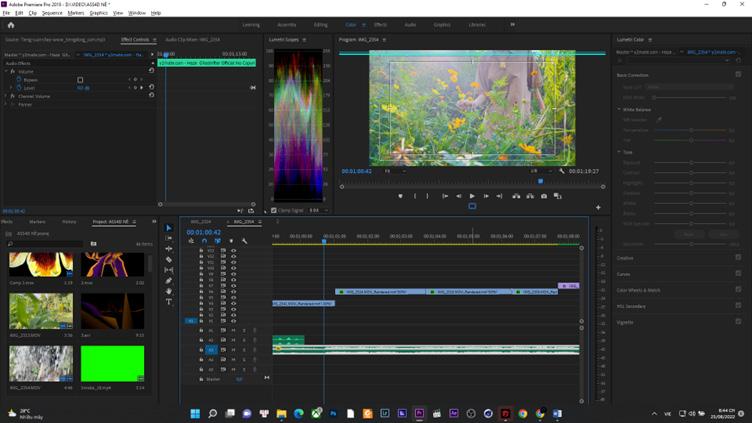
Task: Click the Lift button
Action: tap(516, 196)
